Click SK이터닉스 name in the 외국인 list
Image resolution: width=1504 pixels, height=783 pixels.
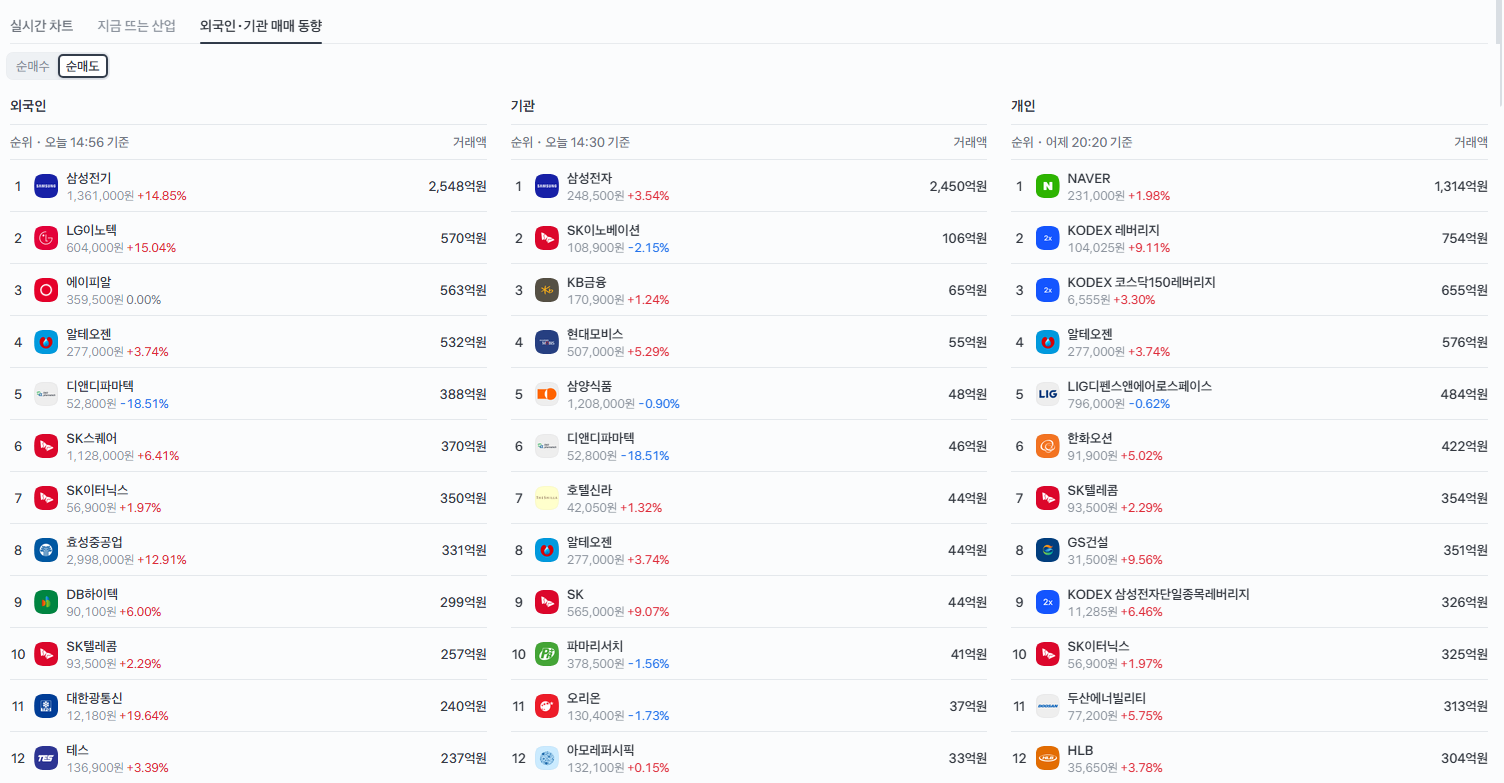(x=97, y=490)
